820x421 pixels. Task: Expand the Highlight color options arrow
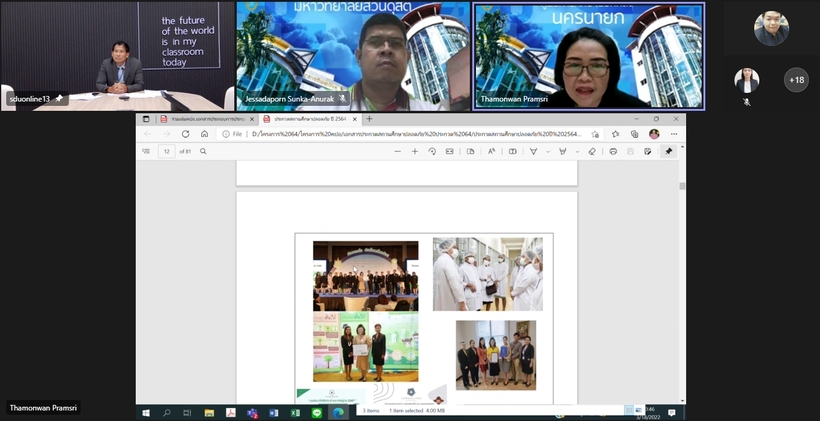[577, 151]
